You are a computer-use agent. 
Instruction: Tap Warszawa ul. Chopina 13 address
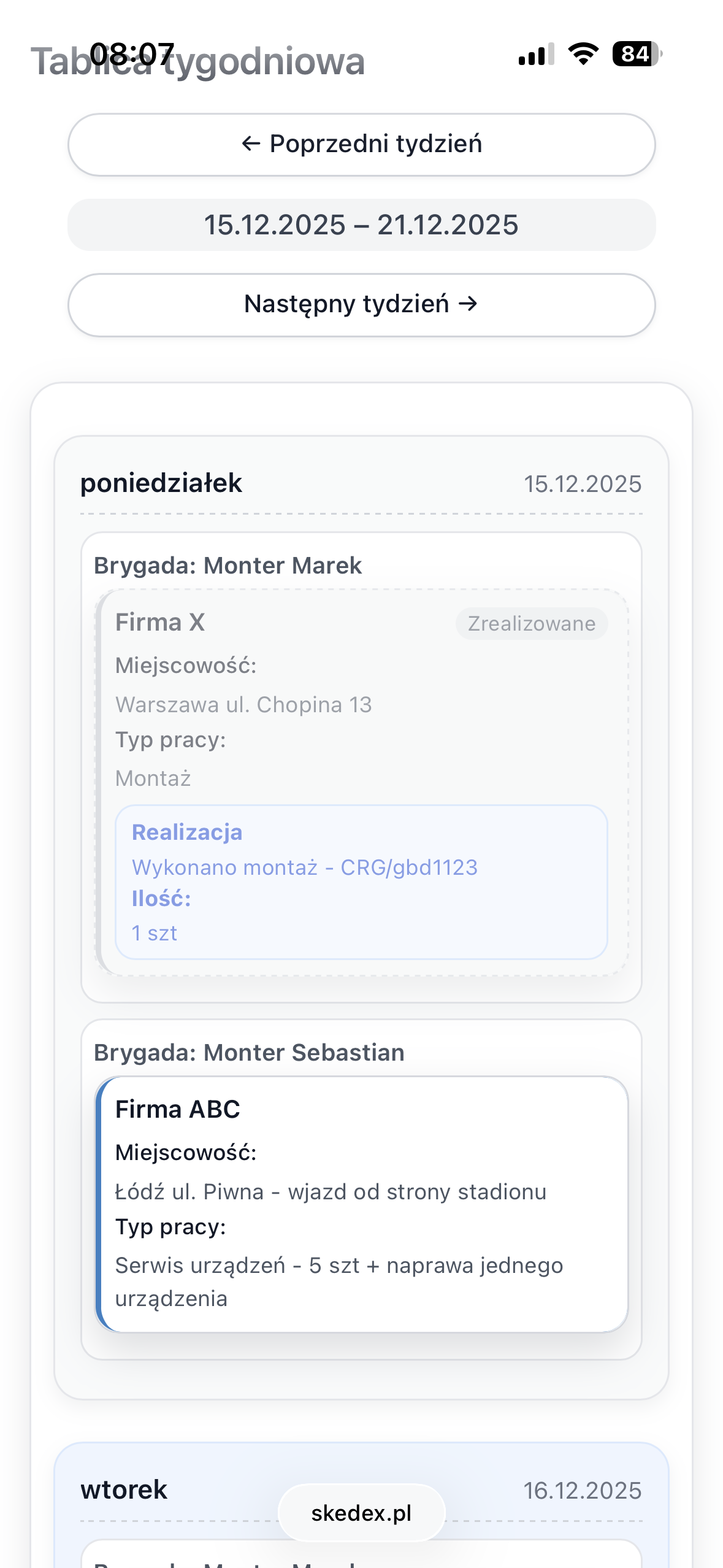pos(243,705)
